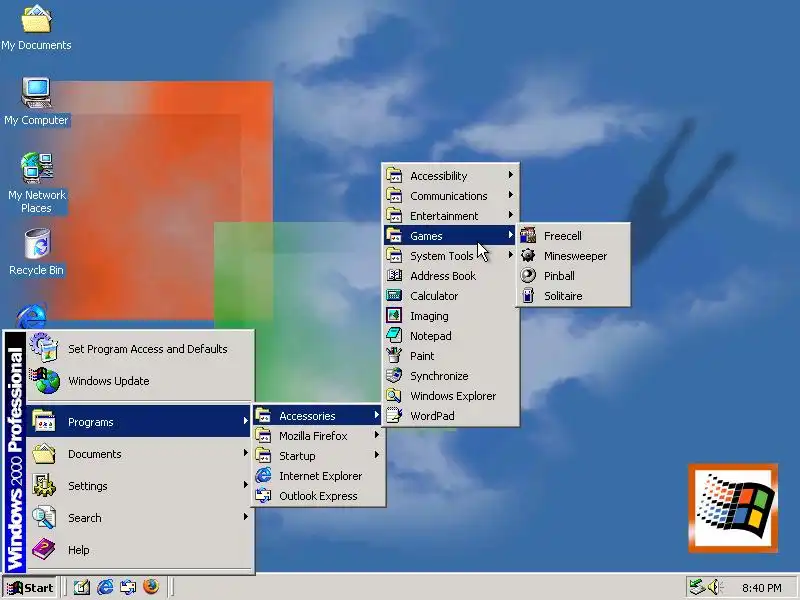This screenshot has width=800, height=600.
Task: Click the Set Program Access and Defaults icon
Action: point(44,348)
